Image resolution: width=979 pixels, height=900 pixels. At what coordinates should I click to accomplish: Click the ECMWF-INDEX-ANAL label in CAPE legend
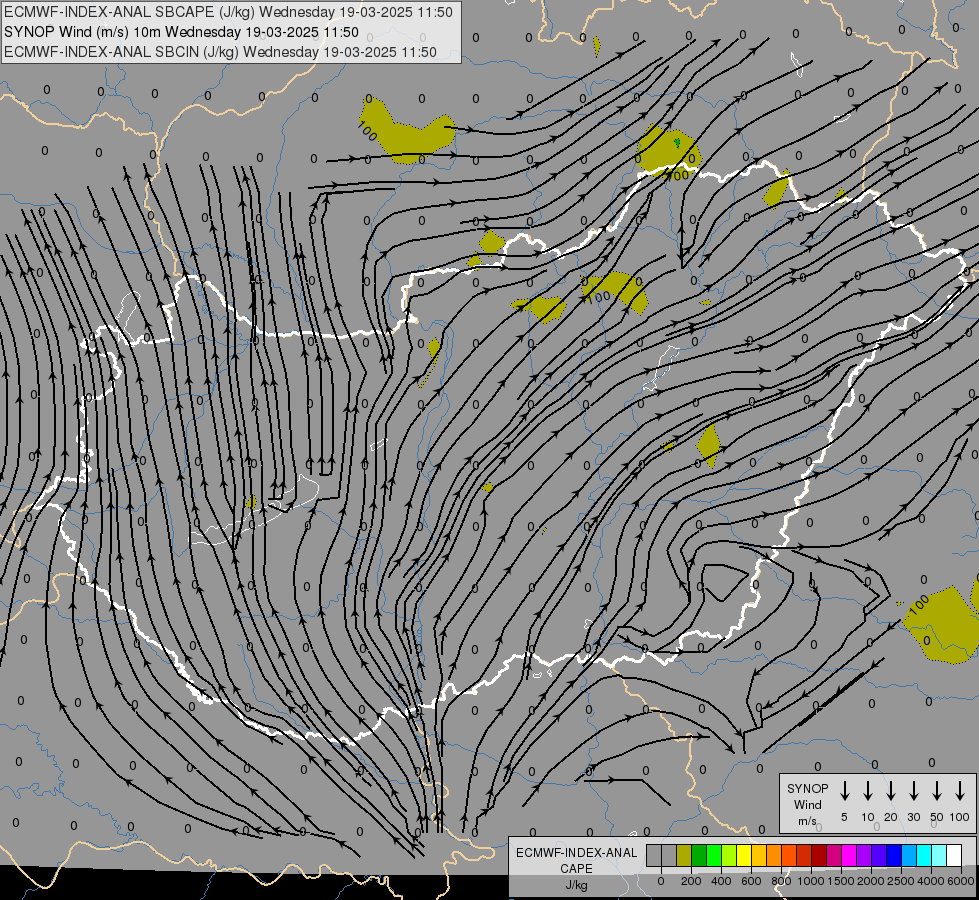tap(576, 853)
